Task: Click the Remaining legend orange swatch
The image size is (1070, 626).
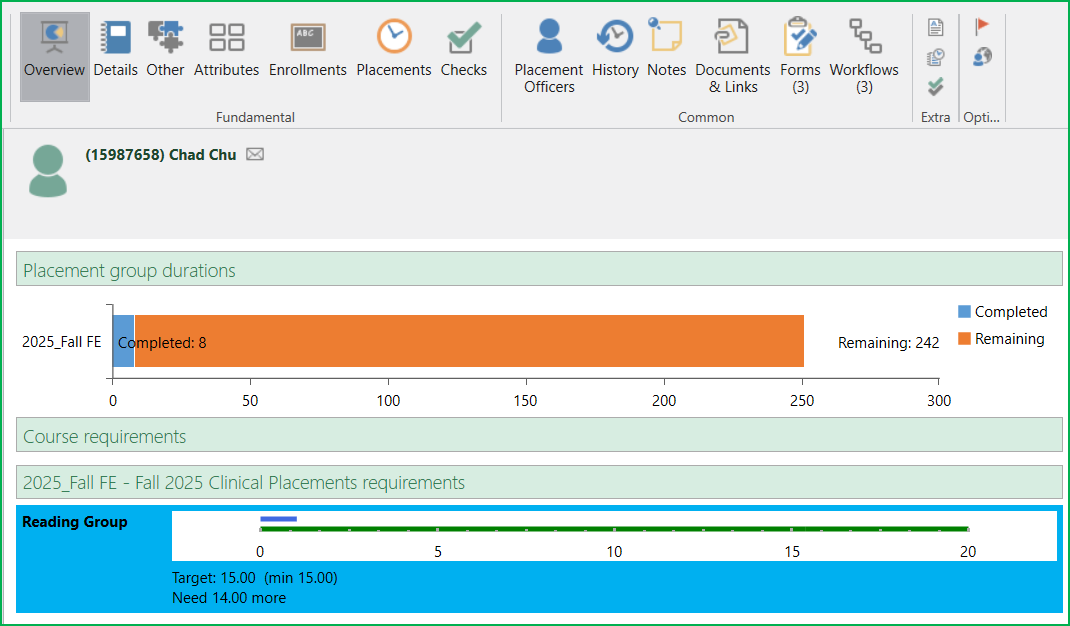Action: [x=964, y=339]
